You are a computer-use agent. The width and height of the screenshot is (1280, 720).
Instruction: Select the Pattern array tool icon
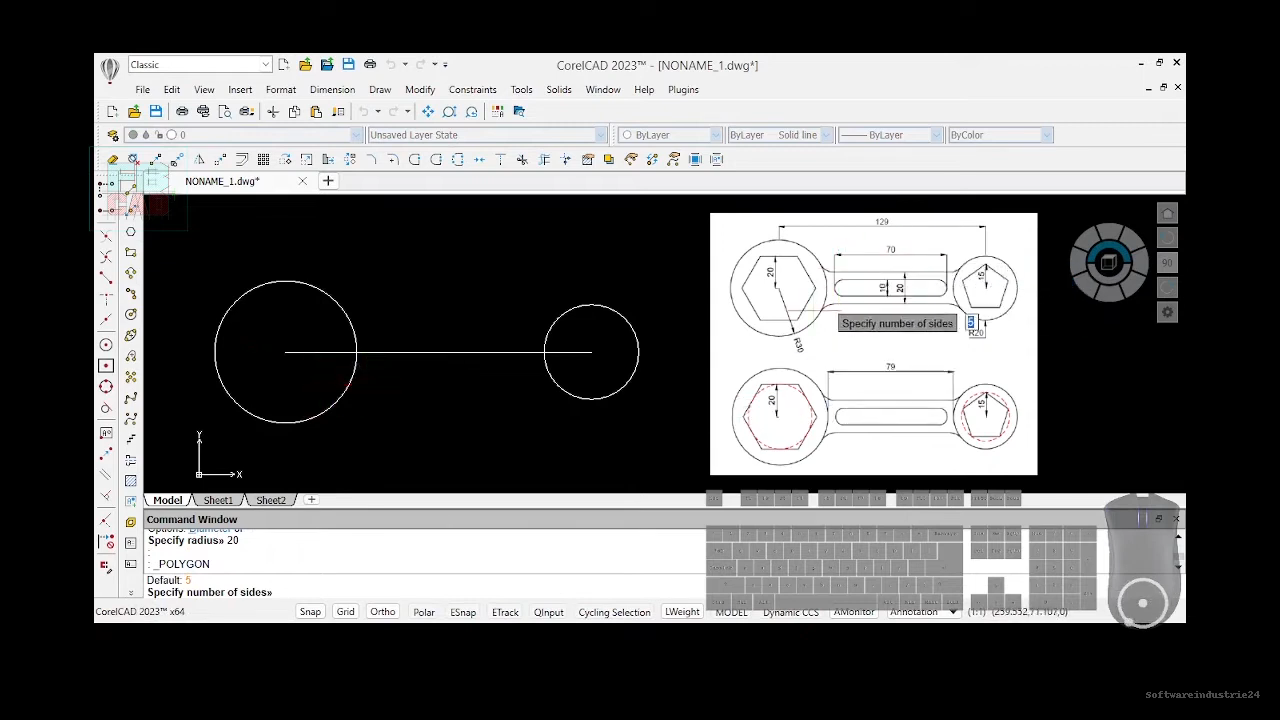(263, 160)
